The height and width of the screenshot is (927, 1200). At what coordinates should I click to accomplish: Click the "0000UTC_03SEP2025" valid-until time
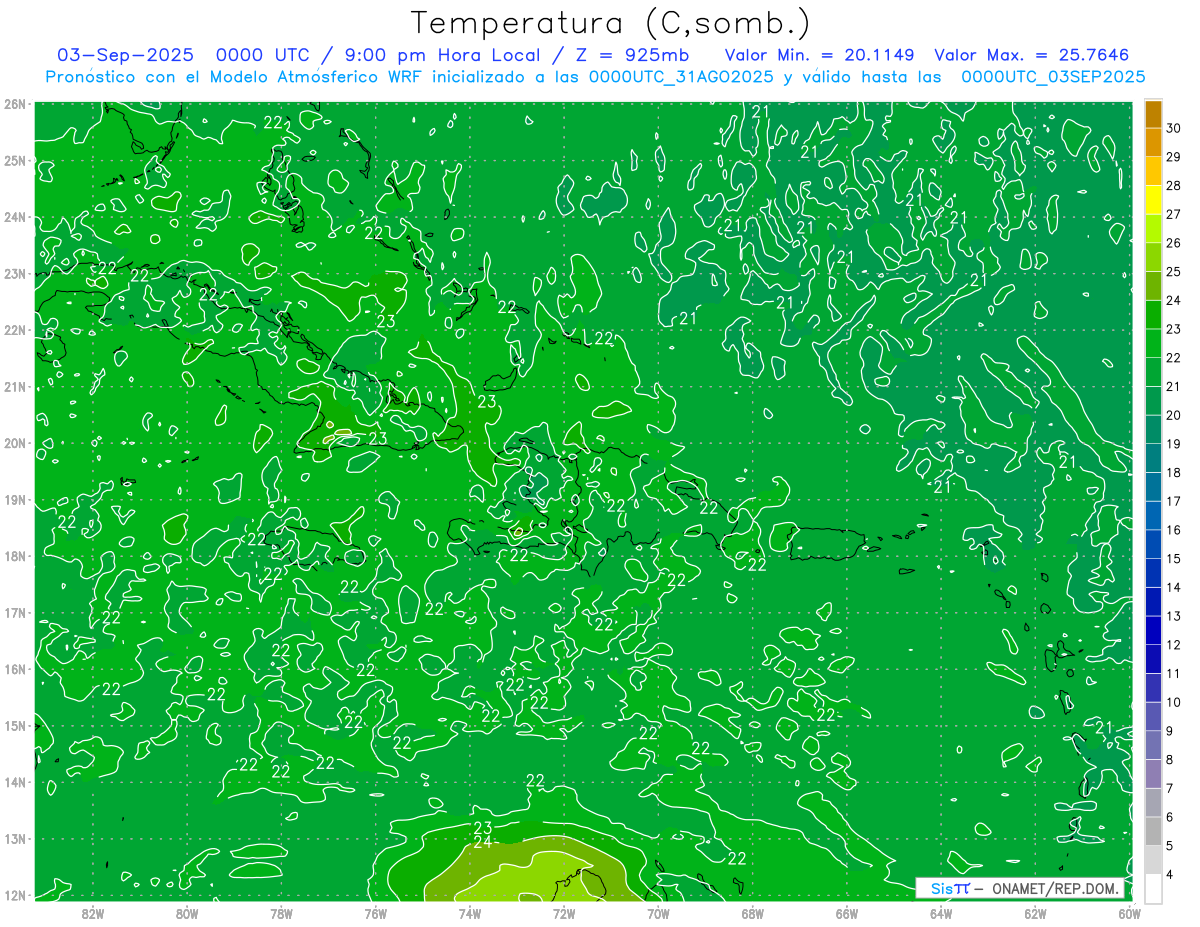tap(1053, 77)
